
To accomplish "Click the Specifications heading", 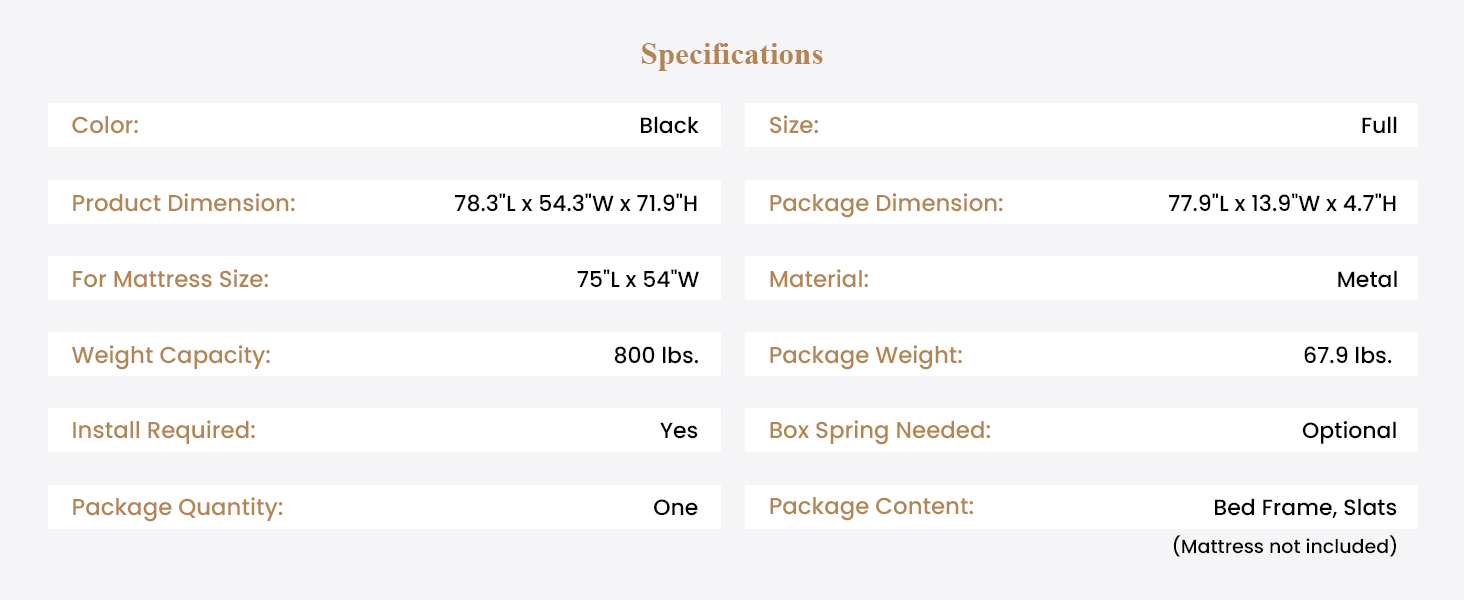I will [x=731, y=54].
